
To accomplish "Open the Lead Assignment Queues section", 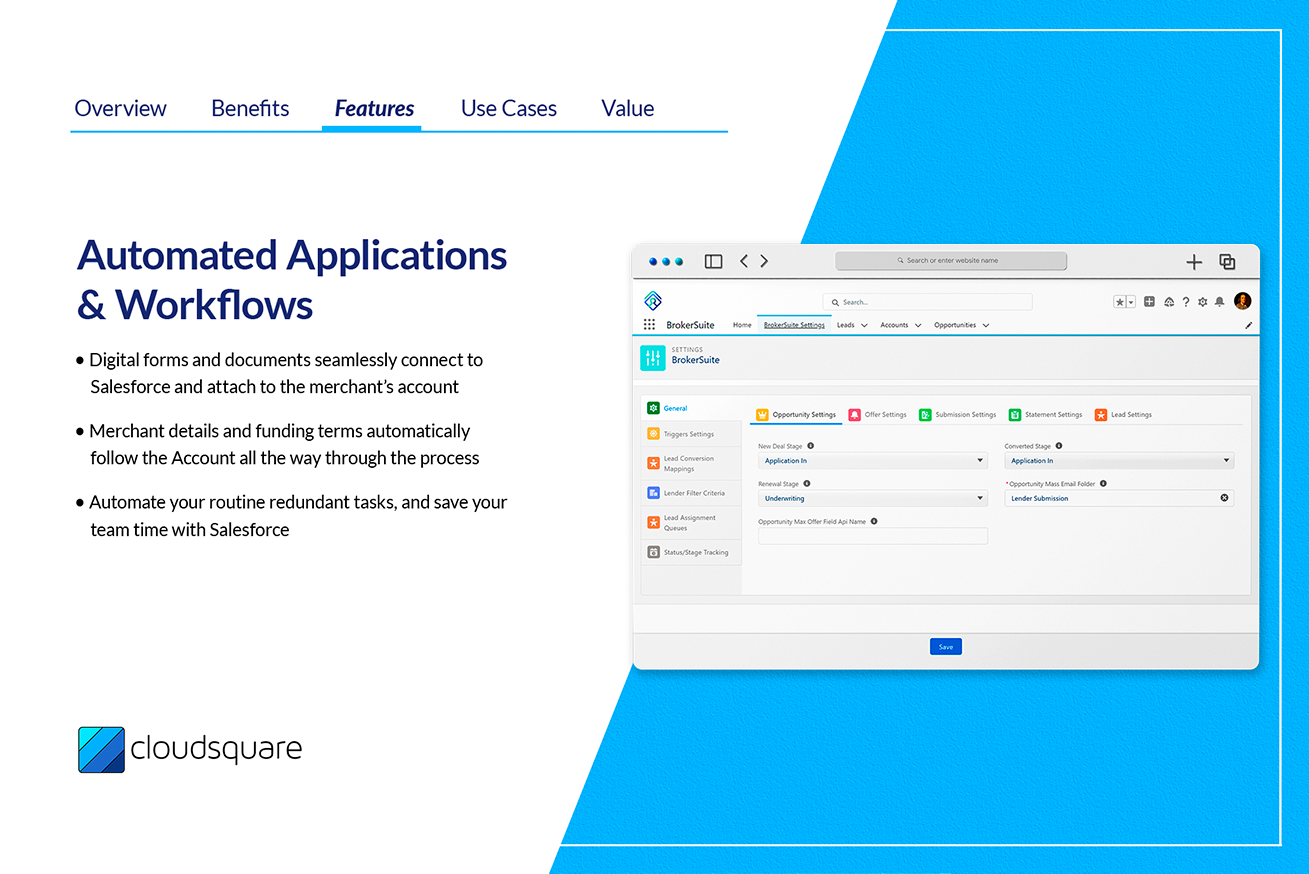I will click(x=691, y=521).
